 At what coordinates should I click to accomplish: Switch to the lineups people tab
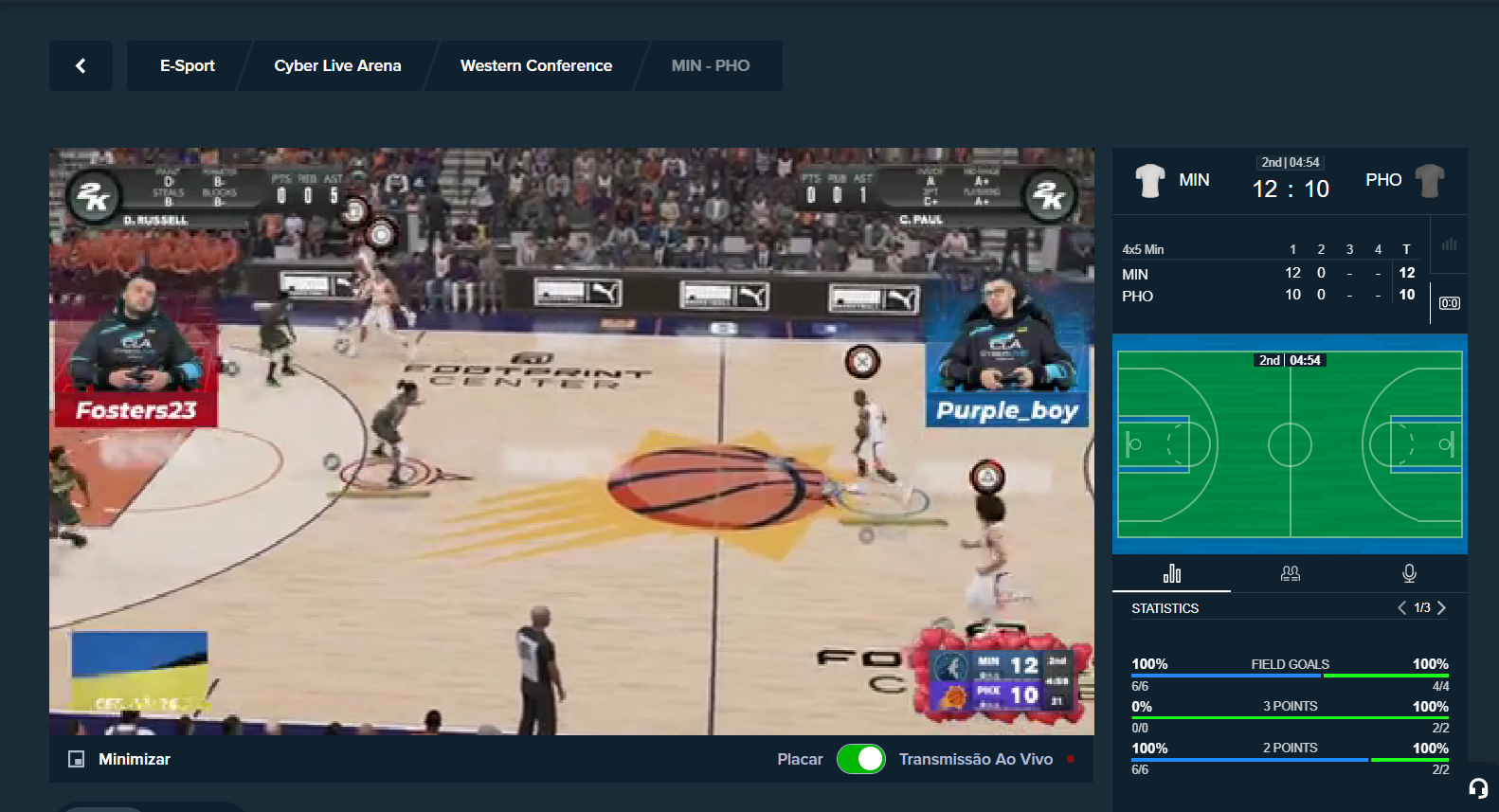(x=1291, y=573)
